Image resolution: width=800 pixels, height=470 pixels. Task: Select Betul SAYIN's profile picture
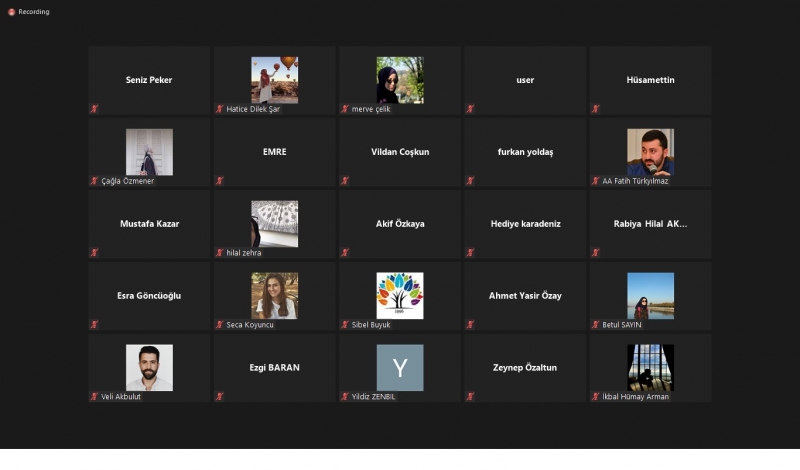[650, 295]
